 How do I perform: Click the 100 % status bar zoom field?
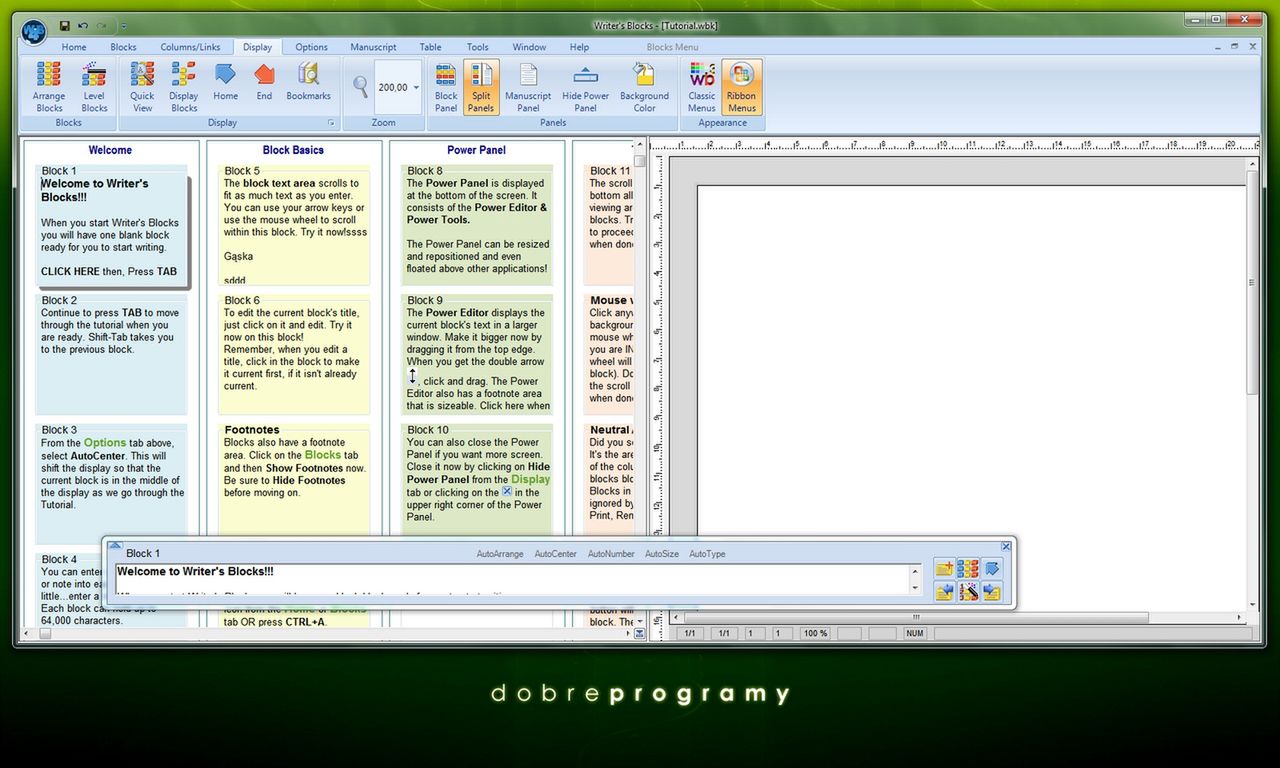(x=816, y=634)
